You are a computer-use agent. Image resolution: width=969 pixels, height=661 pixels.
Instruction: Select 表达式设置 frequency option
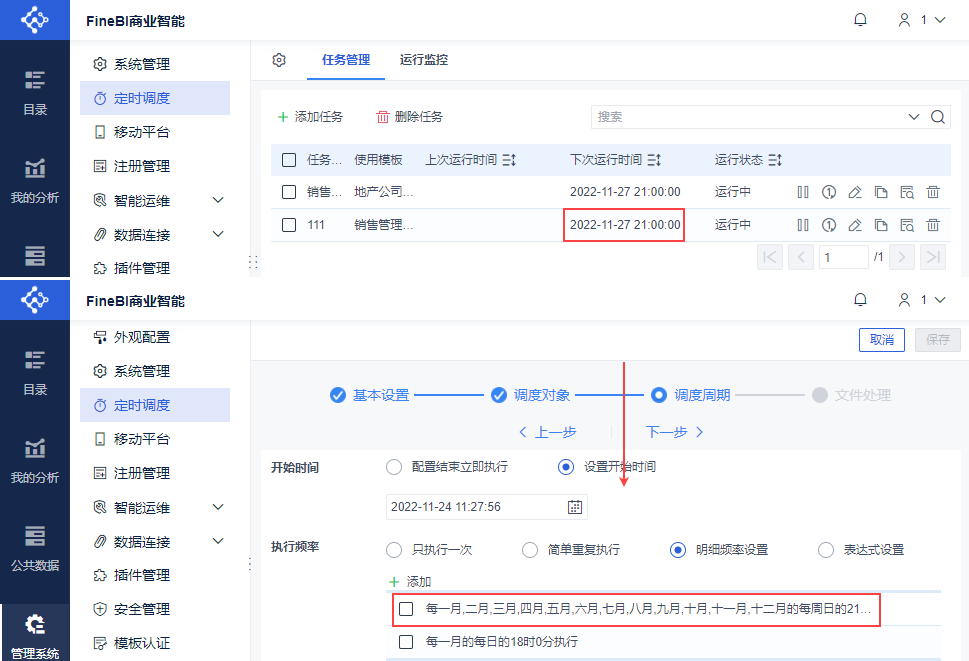[826, 550]
